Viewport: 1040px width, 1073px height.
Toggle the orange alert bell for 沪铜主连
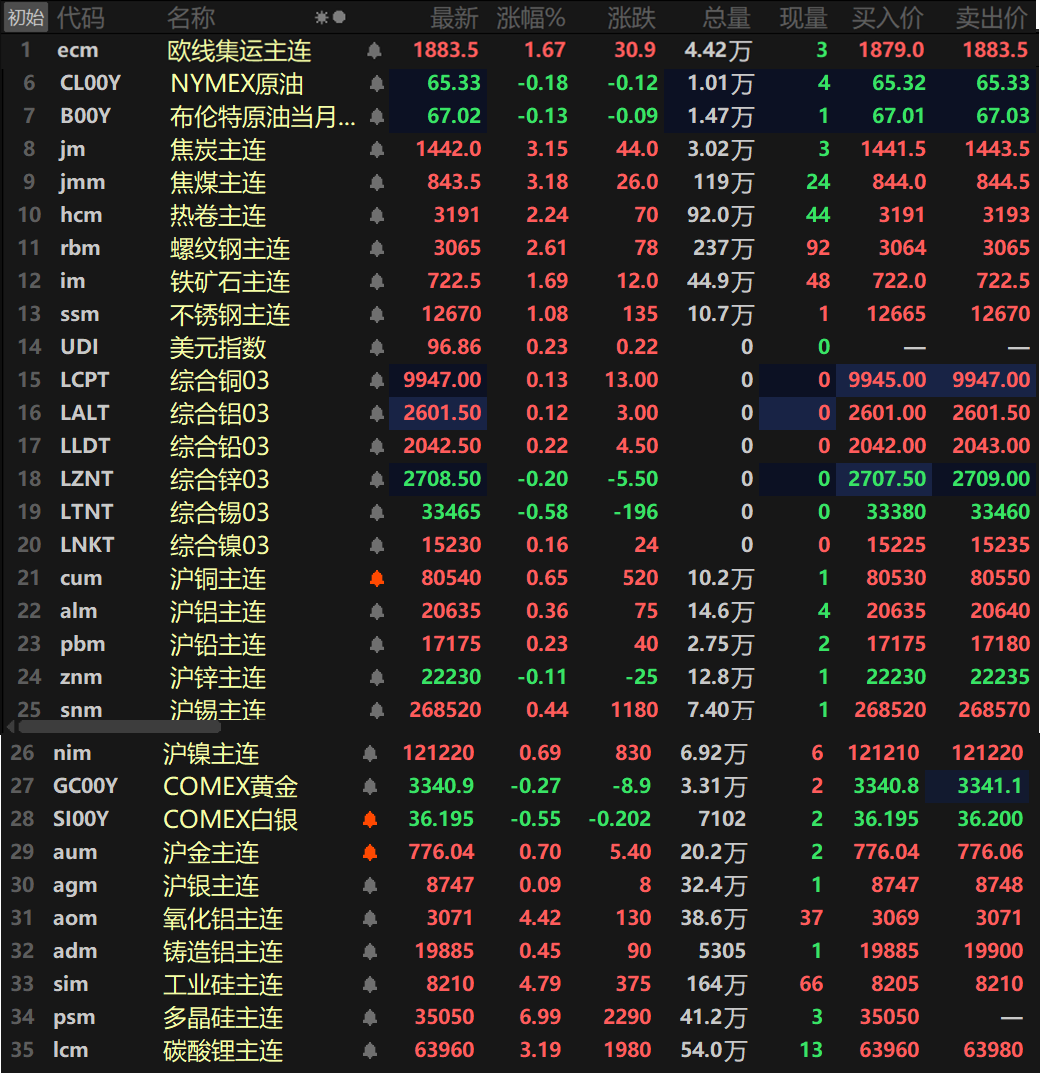(x=377, y=579)
